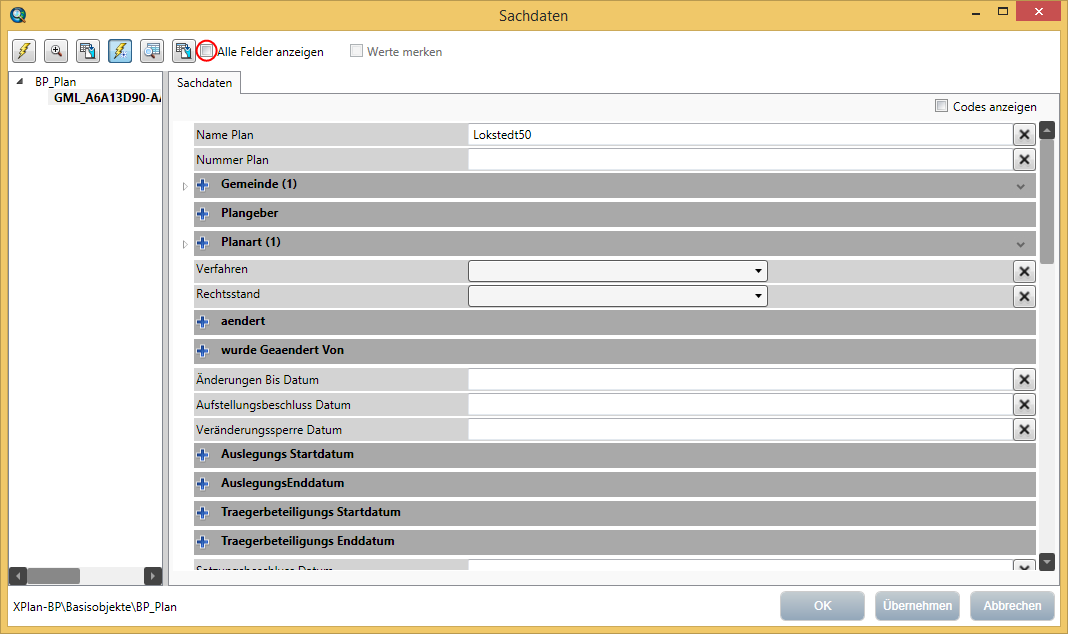Open the table search toolbar icon
The image size is (1068, 634).
[151, 50]
